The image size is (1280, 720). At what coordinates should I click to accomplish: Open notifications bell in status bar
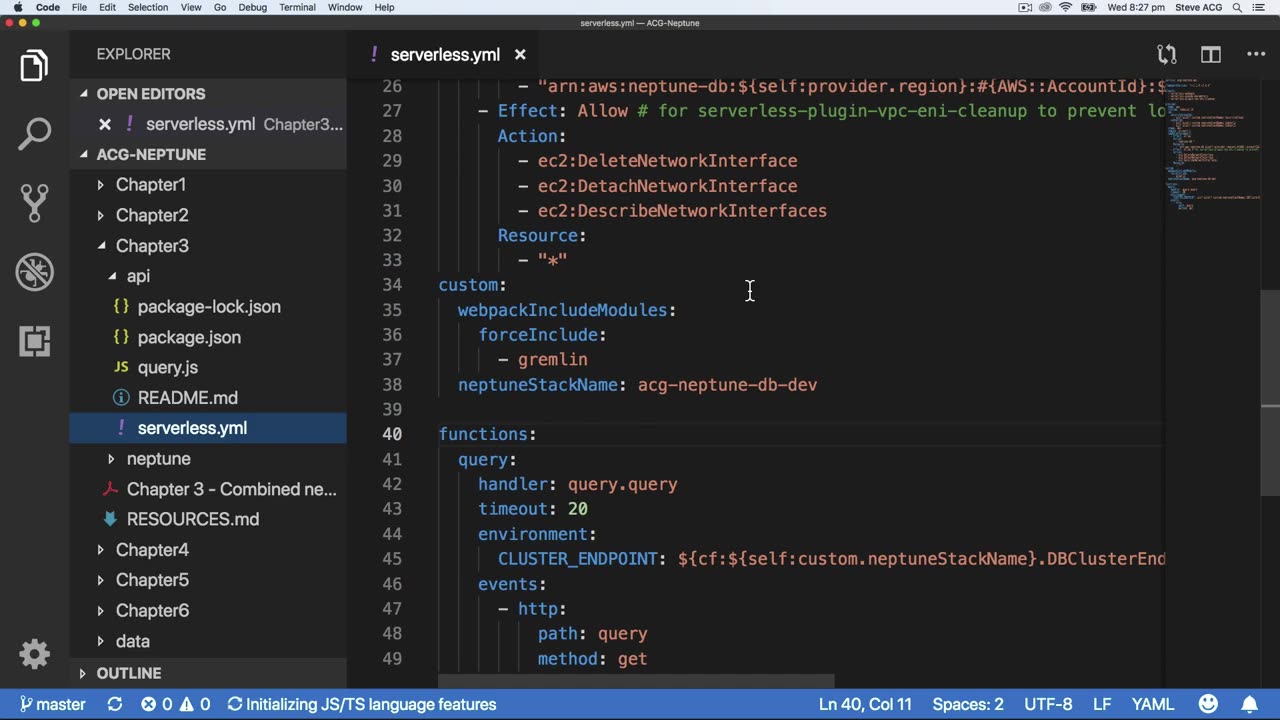[x=1250, y=704]
